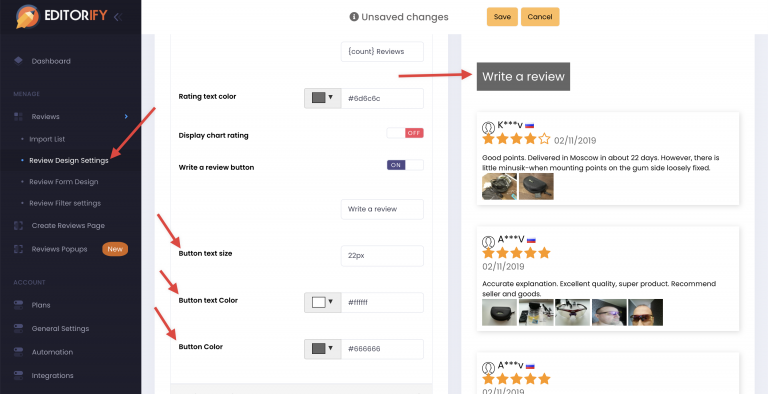Select Review Design Settings submenu item
Viewport: 768px width, 394px height.
coord(69,161)
